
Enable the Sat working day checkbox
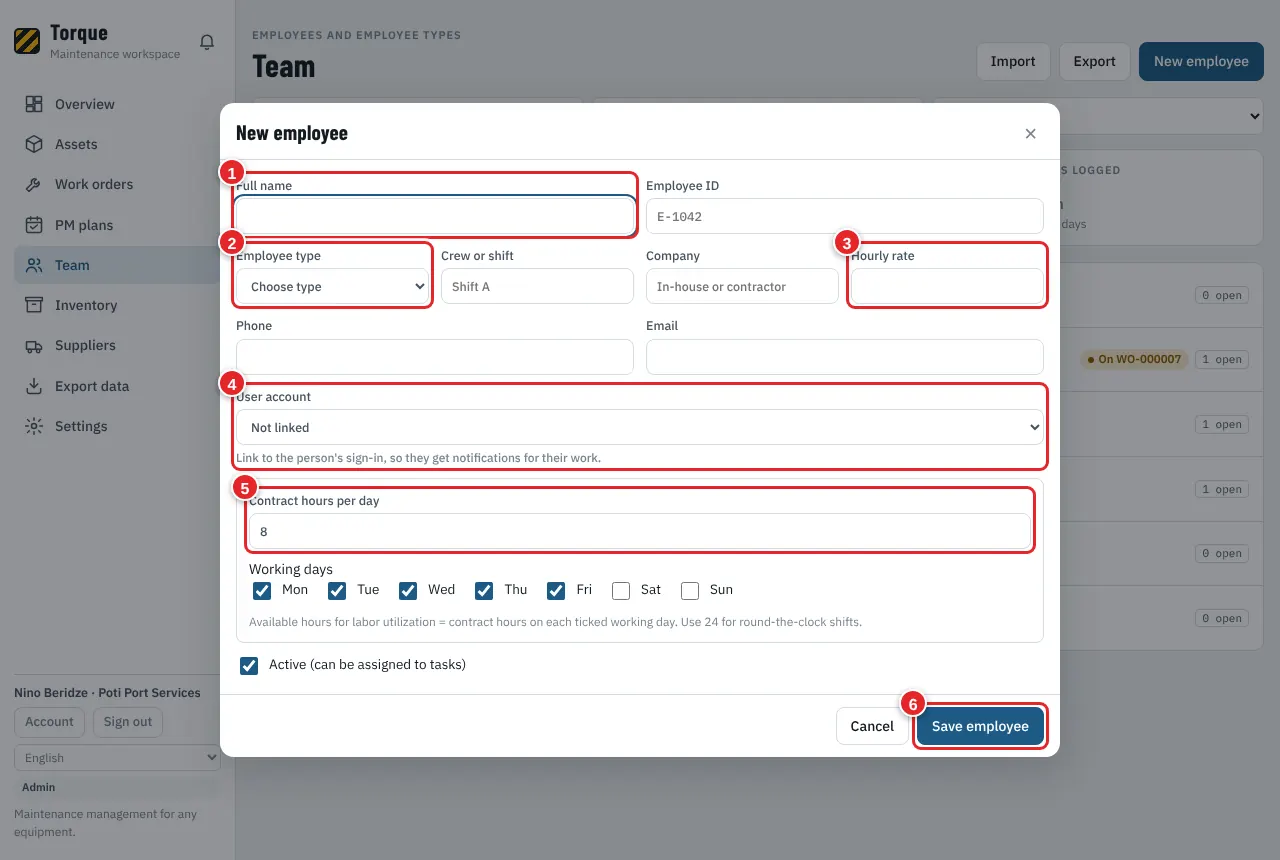(x=621, y=590)
